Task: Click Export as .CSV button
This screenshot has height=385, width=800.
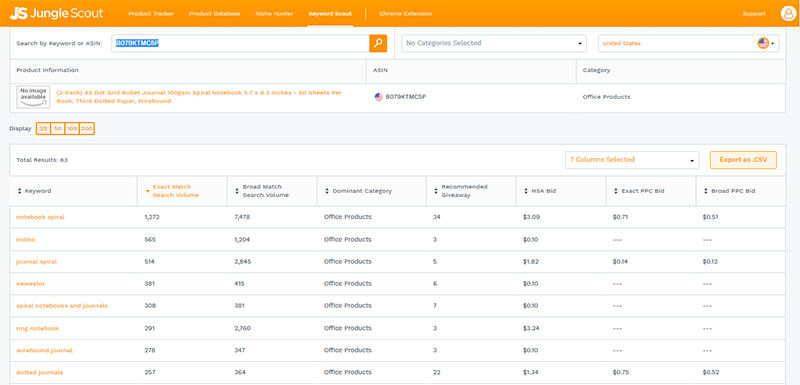Action: 743,160
